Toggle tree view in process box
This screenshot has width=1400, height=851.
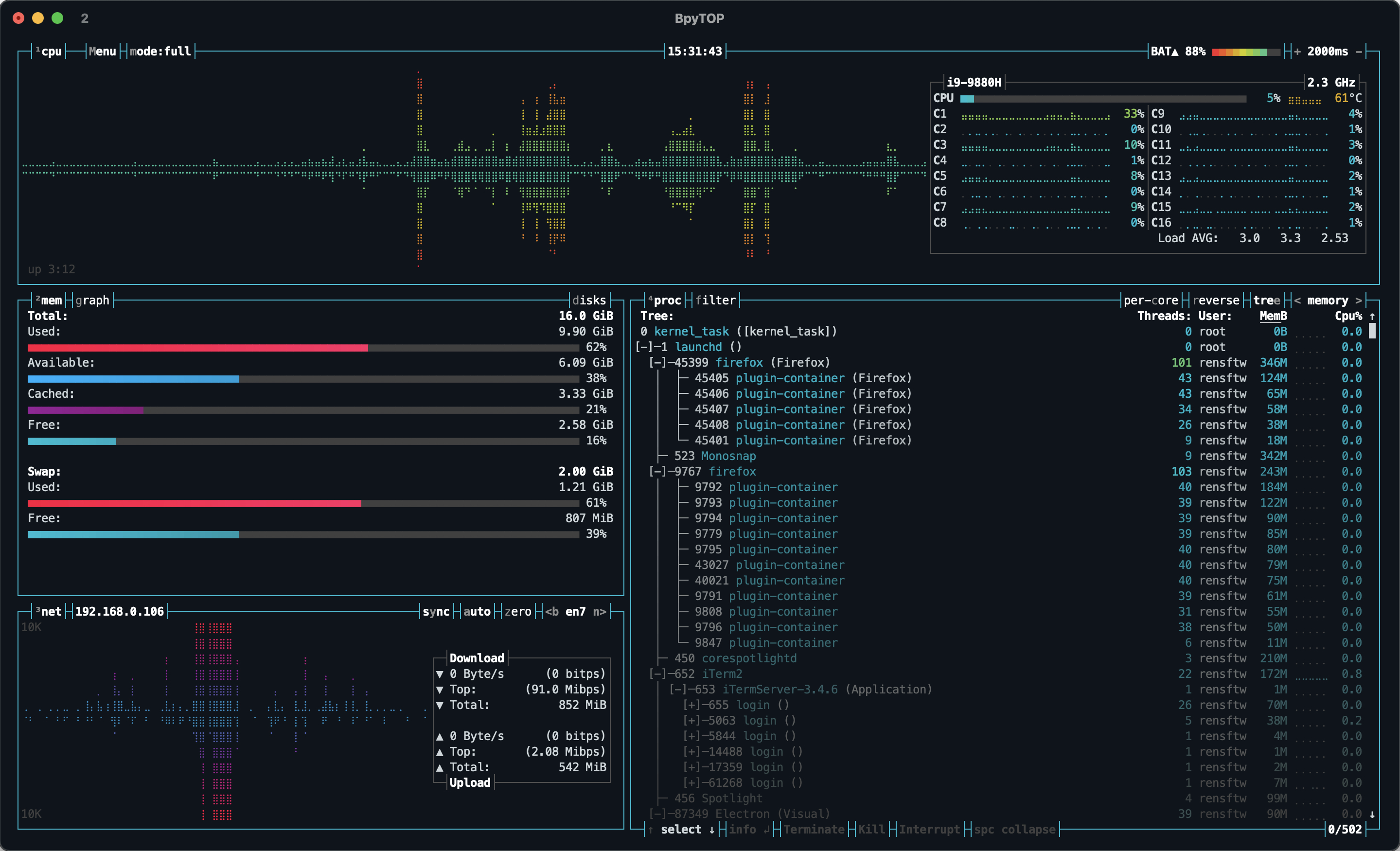click(1266, 301)
